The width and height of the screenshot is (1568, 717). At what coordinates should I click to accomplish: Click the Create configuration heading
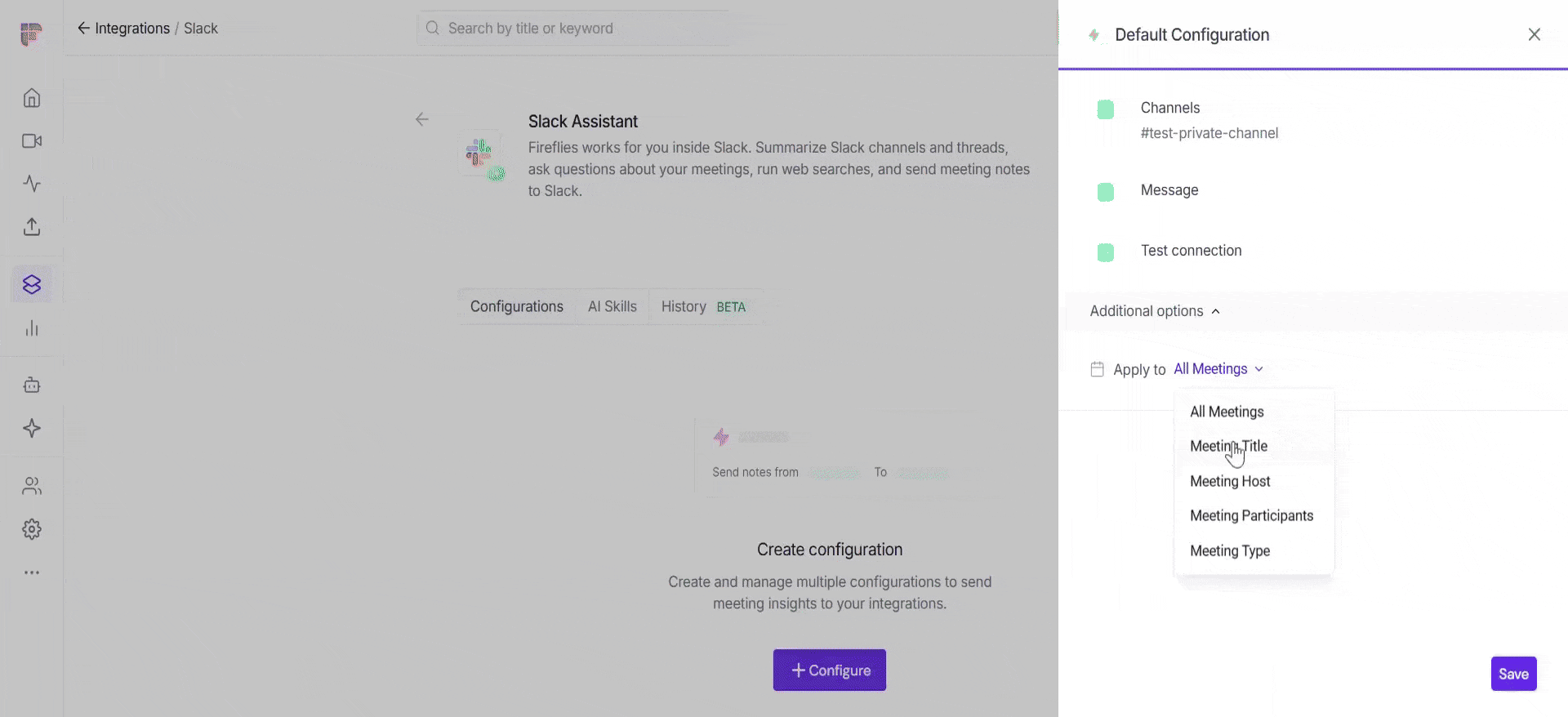[829, 550]
